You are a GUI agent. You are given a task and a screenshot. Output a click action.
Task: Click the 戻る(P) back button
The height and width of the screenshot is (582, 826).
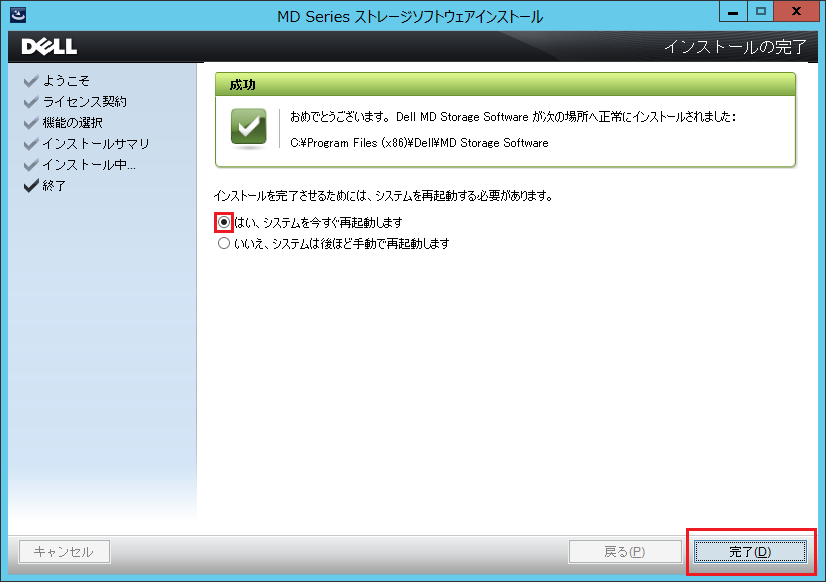(625, 551)
